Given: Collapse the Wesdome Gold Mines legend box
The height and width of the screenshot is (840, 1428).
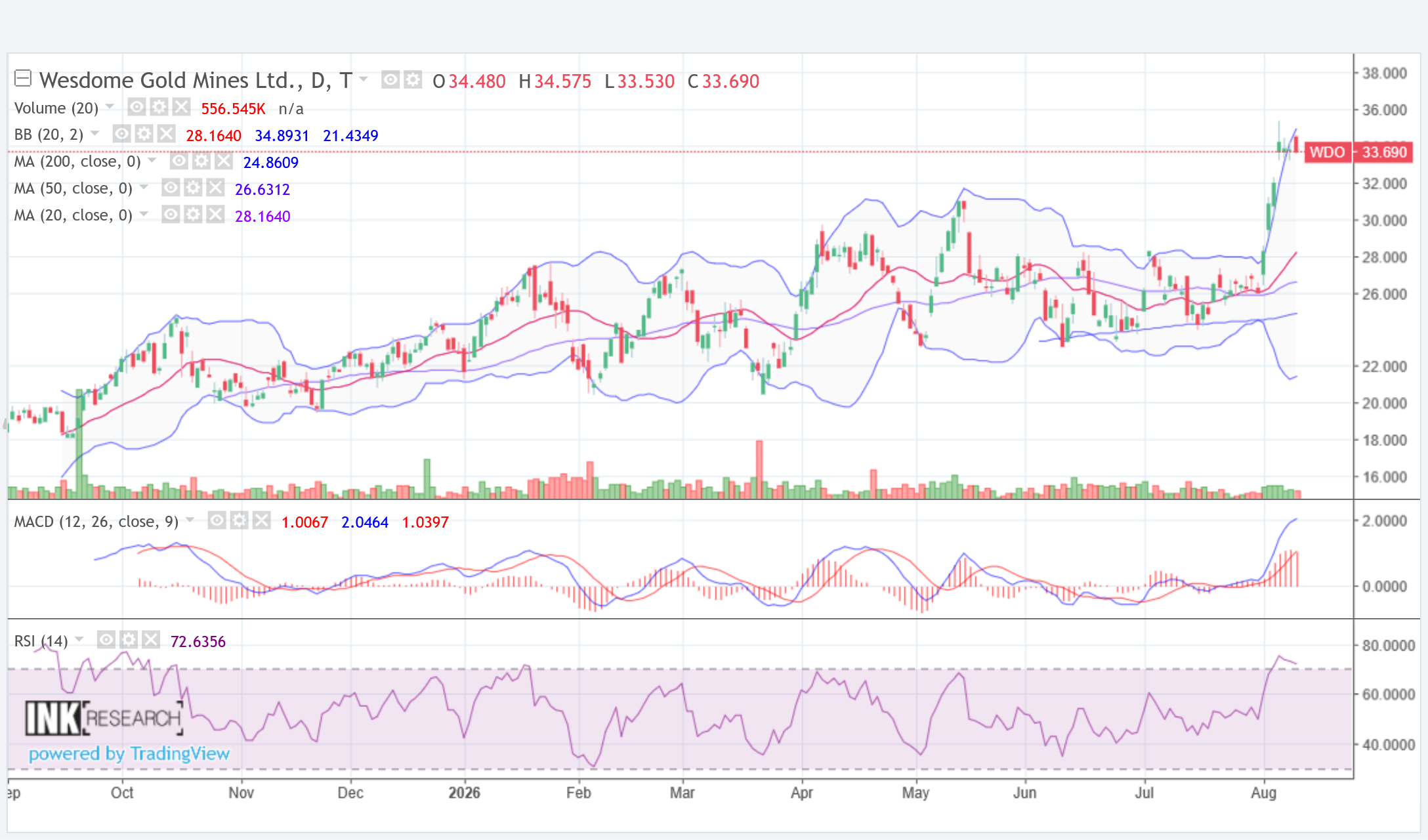Looking at the screenshot, I should 23,79.
